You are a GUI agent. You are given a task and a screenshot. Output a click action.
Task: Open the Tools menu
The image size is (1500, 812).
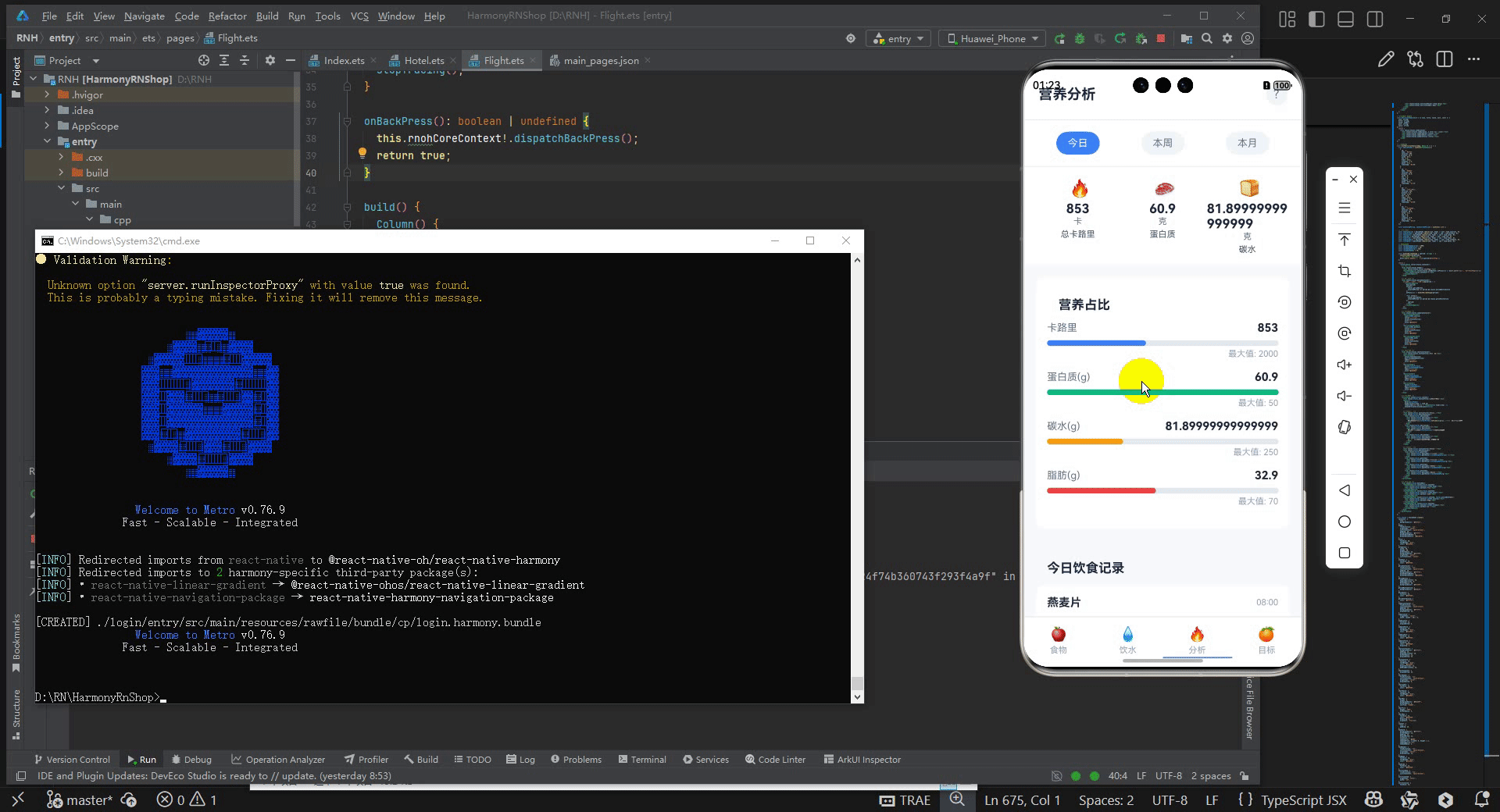pos(327,16)
